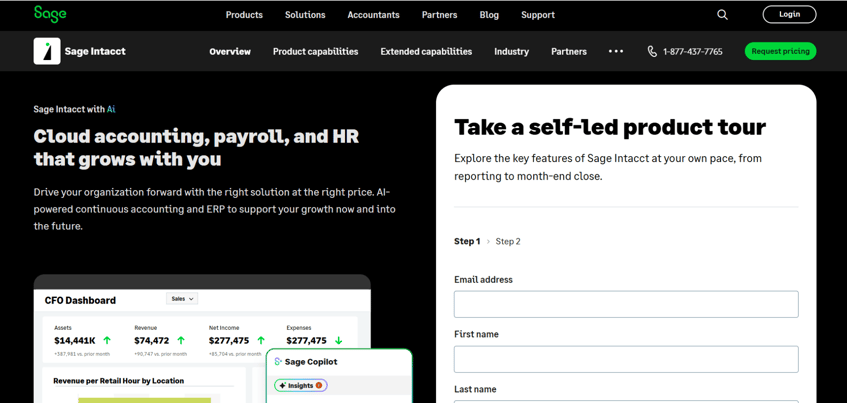Open the Partners menu in top bar

coord(440,15)
